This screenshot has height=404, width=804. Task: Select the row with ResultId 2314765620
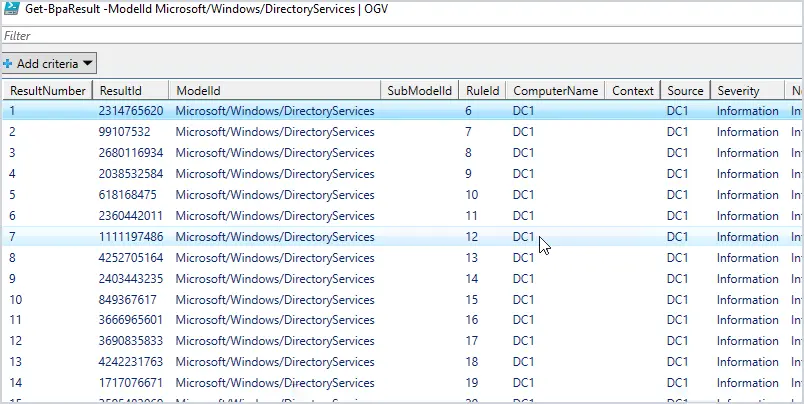[402, 111]
